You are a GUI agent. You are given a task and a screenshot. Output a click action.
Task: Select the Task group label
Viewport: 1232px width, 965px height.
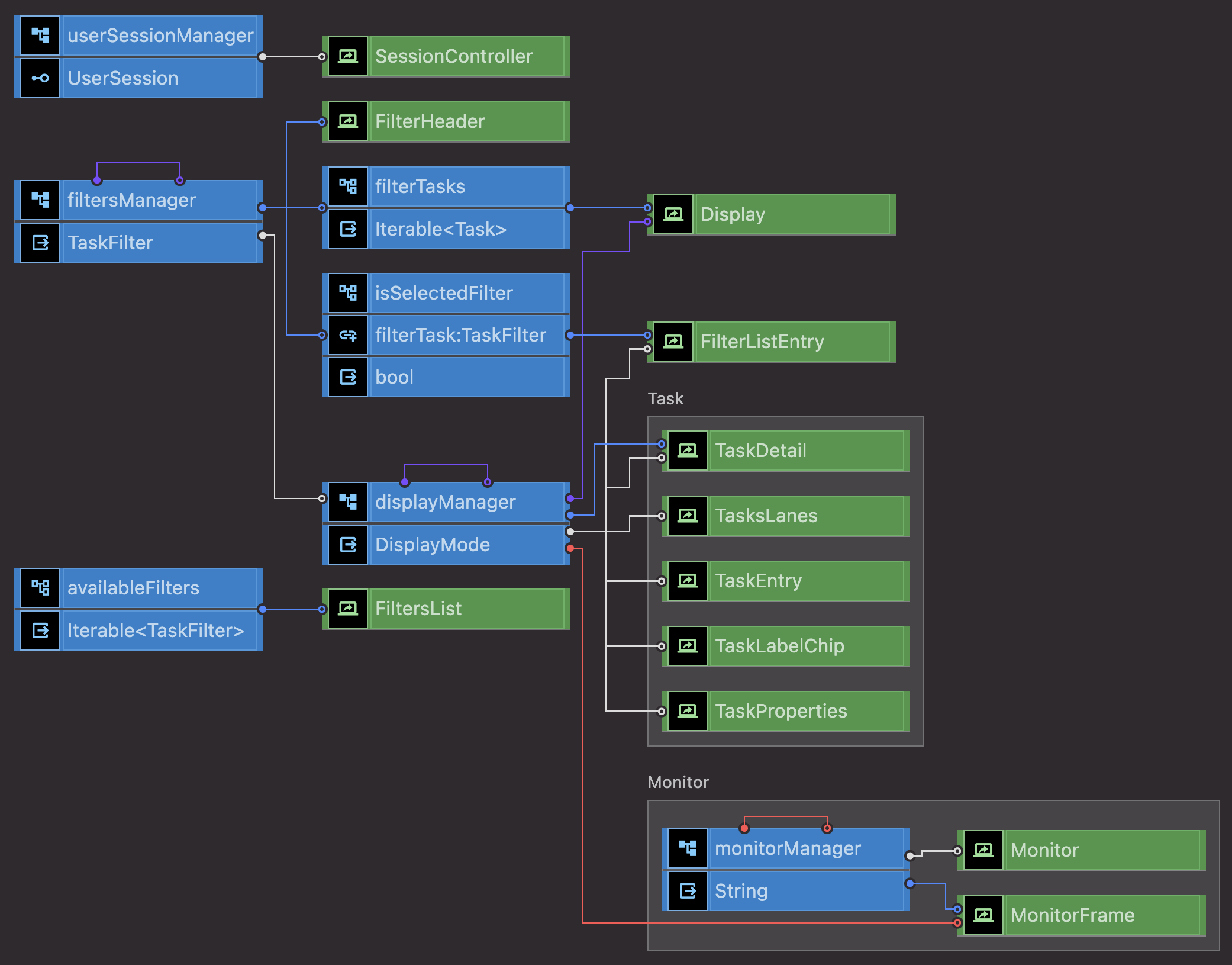[665, 398]
